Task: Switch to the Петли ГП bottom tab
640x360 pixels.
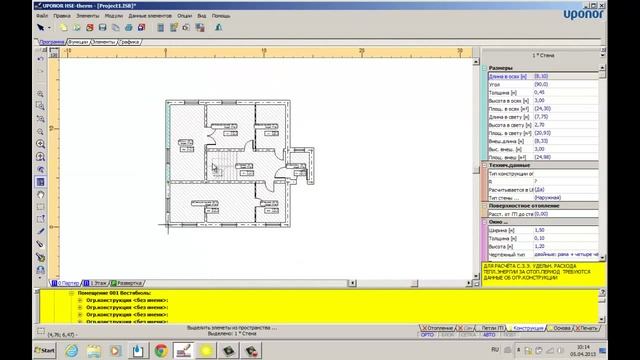Action: point(491,328)
